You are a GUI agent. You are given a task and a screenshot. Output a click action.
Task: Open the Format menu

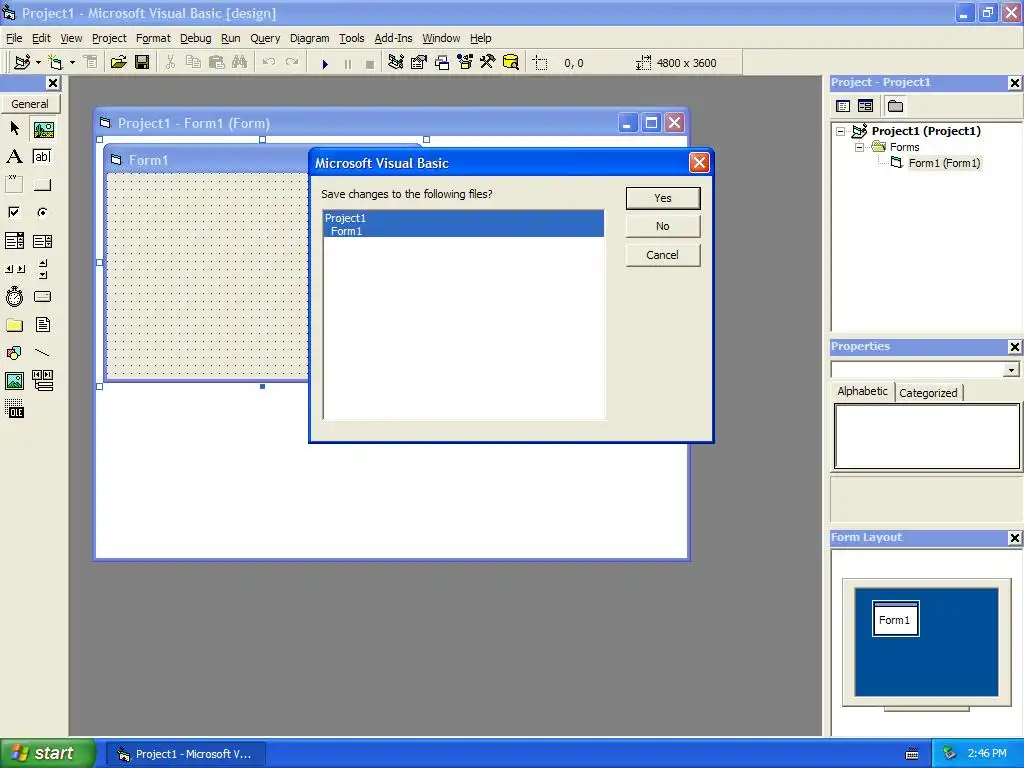coord(153,38)
